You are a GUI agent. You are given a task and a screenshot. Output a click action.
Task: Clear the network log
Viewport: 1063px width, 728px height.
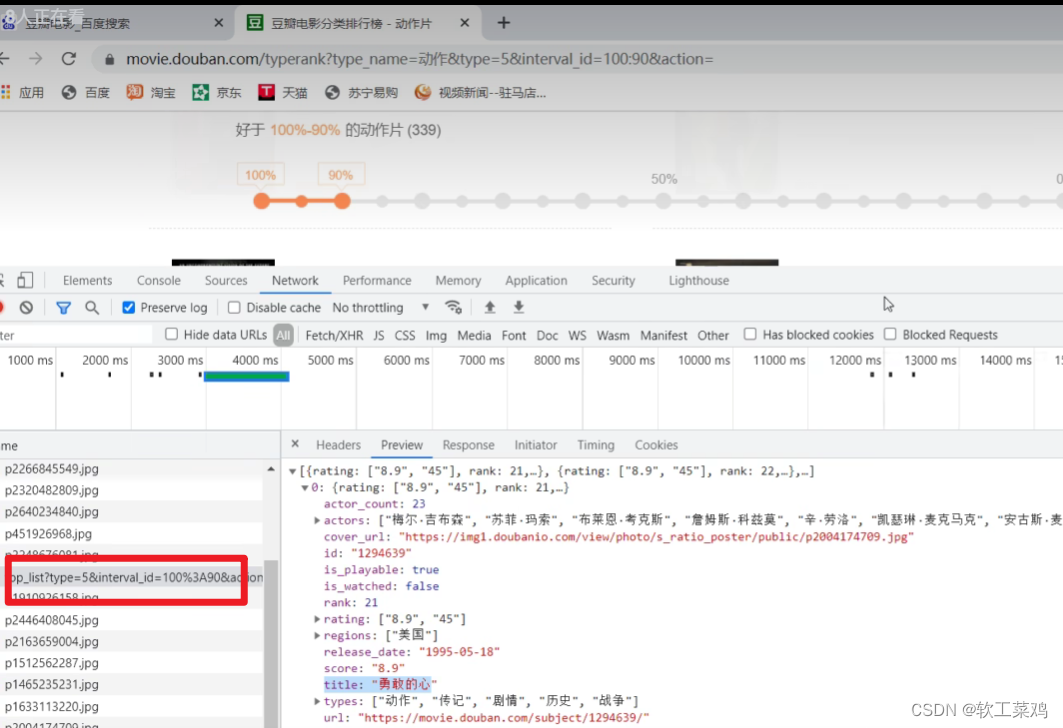tap(26, 308)
